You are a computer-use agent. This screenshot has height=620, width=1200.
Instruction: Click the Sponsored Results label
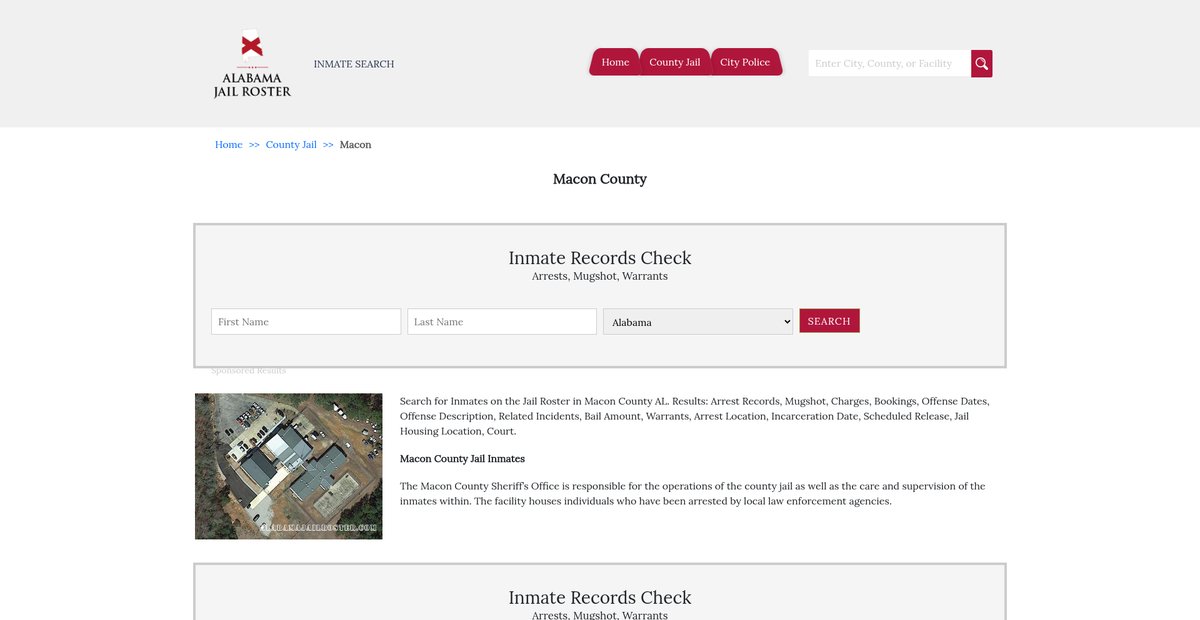coord(249,371)
